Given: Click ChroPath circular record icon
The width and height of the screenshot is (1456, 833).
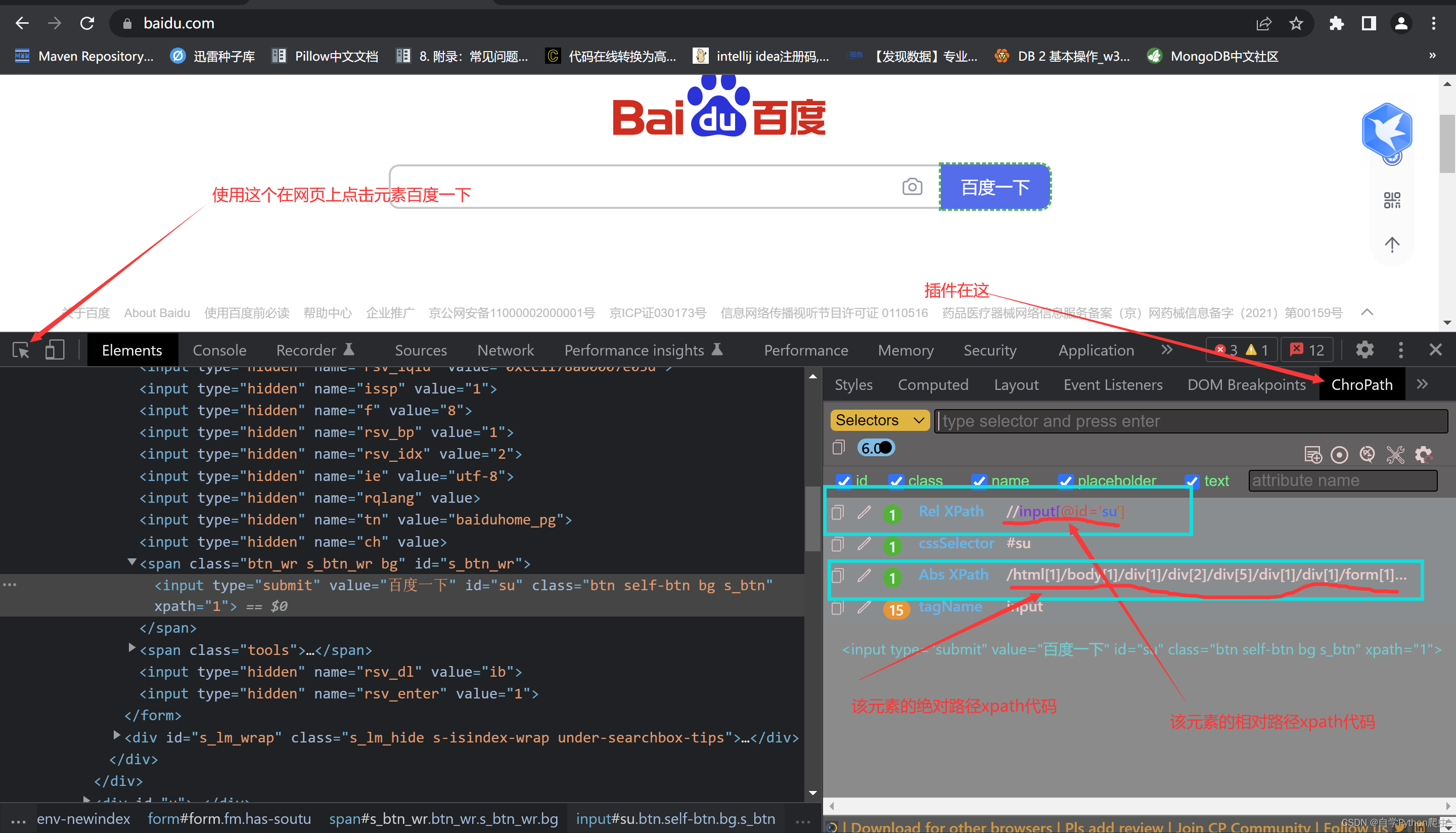Looking at the screenshot, I should click(x=1339, y=455).
